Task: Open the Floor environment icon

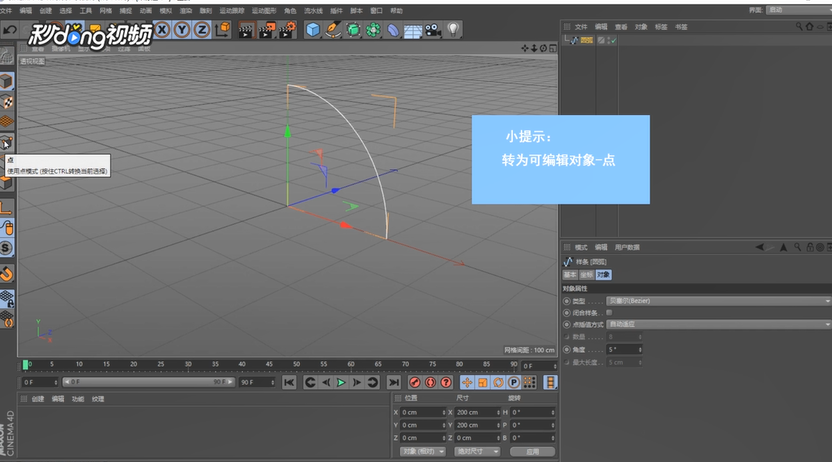Action: click(x=413, y=30)
